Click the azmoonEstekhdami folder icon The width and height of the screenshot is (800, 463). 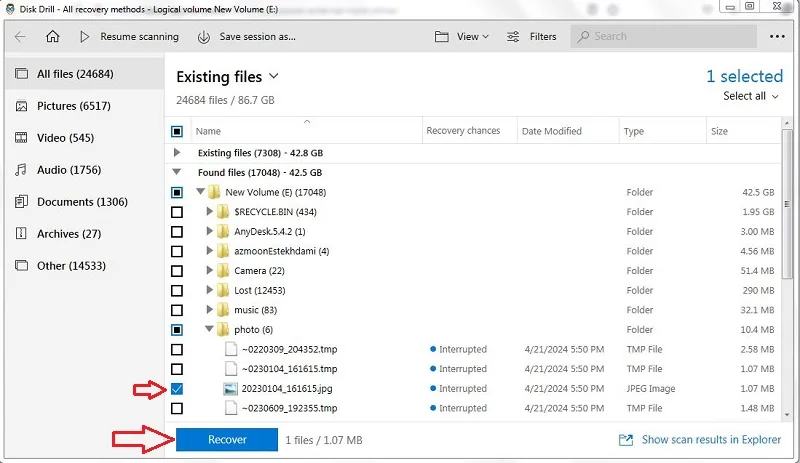click(x=223, y=251)
